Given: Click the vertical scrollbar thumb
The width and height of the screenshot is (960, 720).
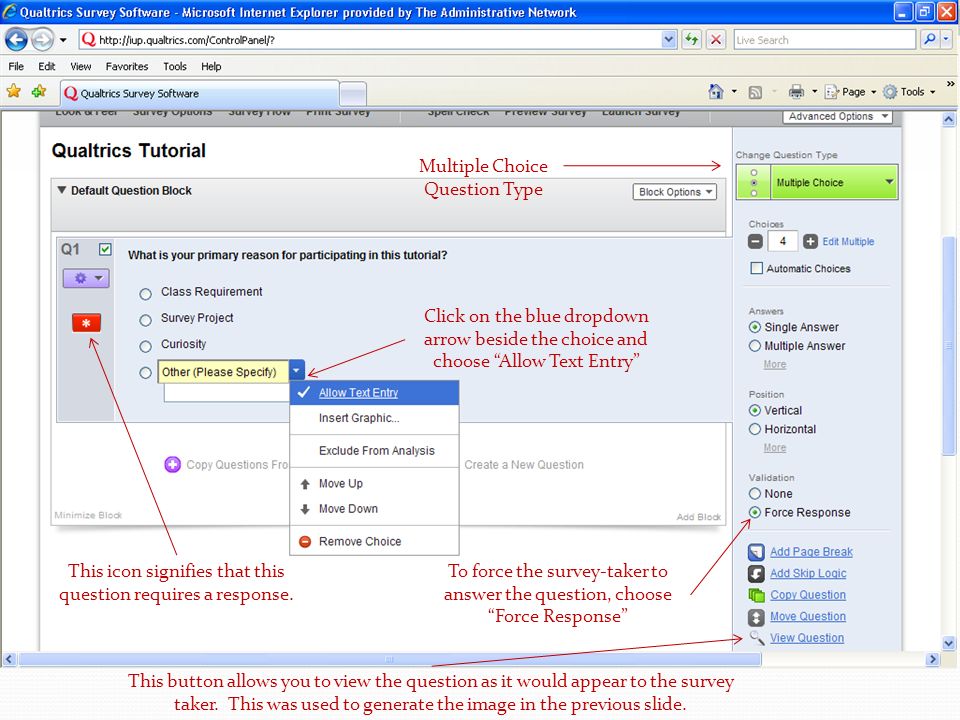Looking at the screenshot, I should (x=948, y=346).
